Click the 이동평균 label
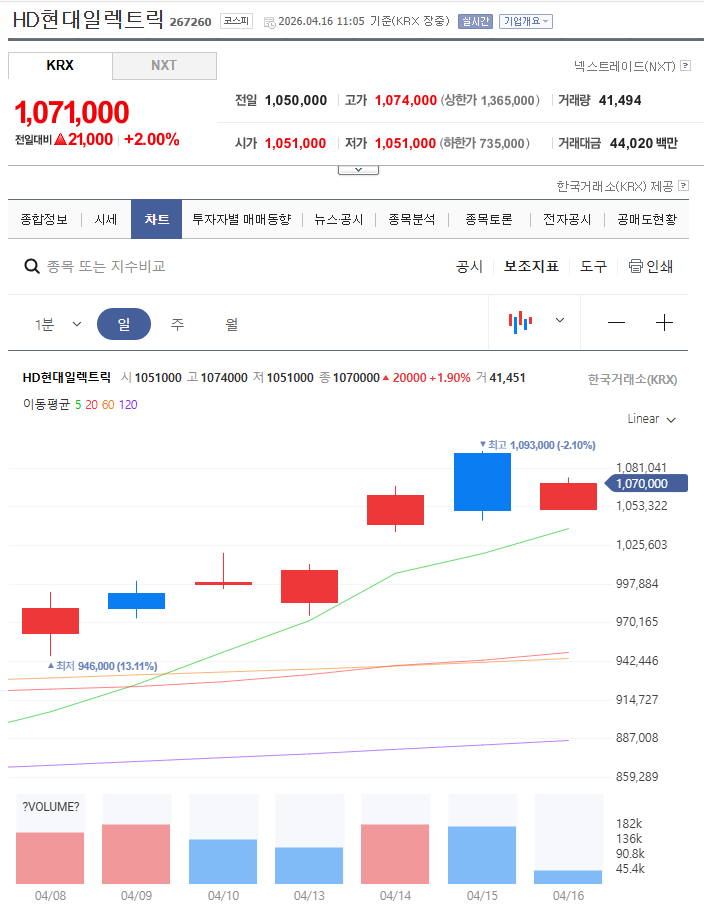Viewport: 704px width, 912px height. click(47, 404)
